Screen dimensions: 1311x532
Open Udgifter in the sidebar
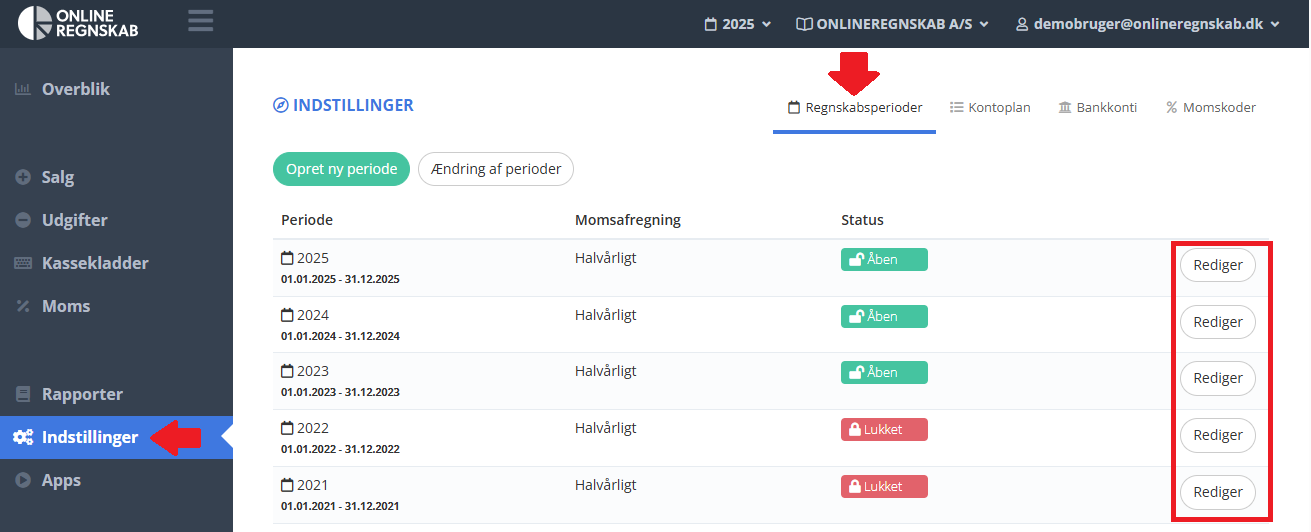coord(74,220)
